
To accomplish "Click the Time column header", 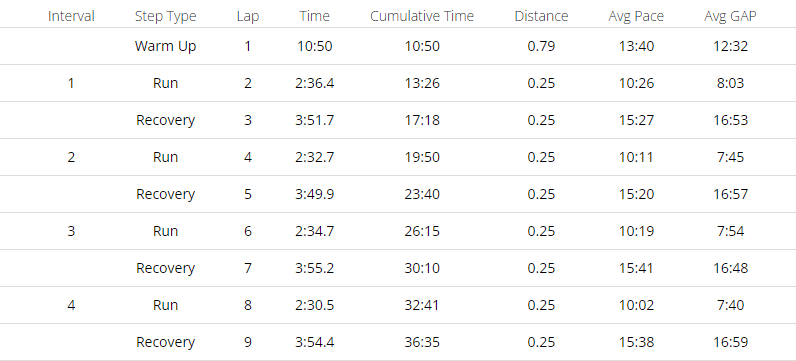I will pyautogui.click(x=315, y=16).
